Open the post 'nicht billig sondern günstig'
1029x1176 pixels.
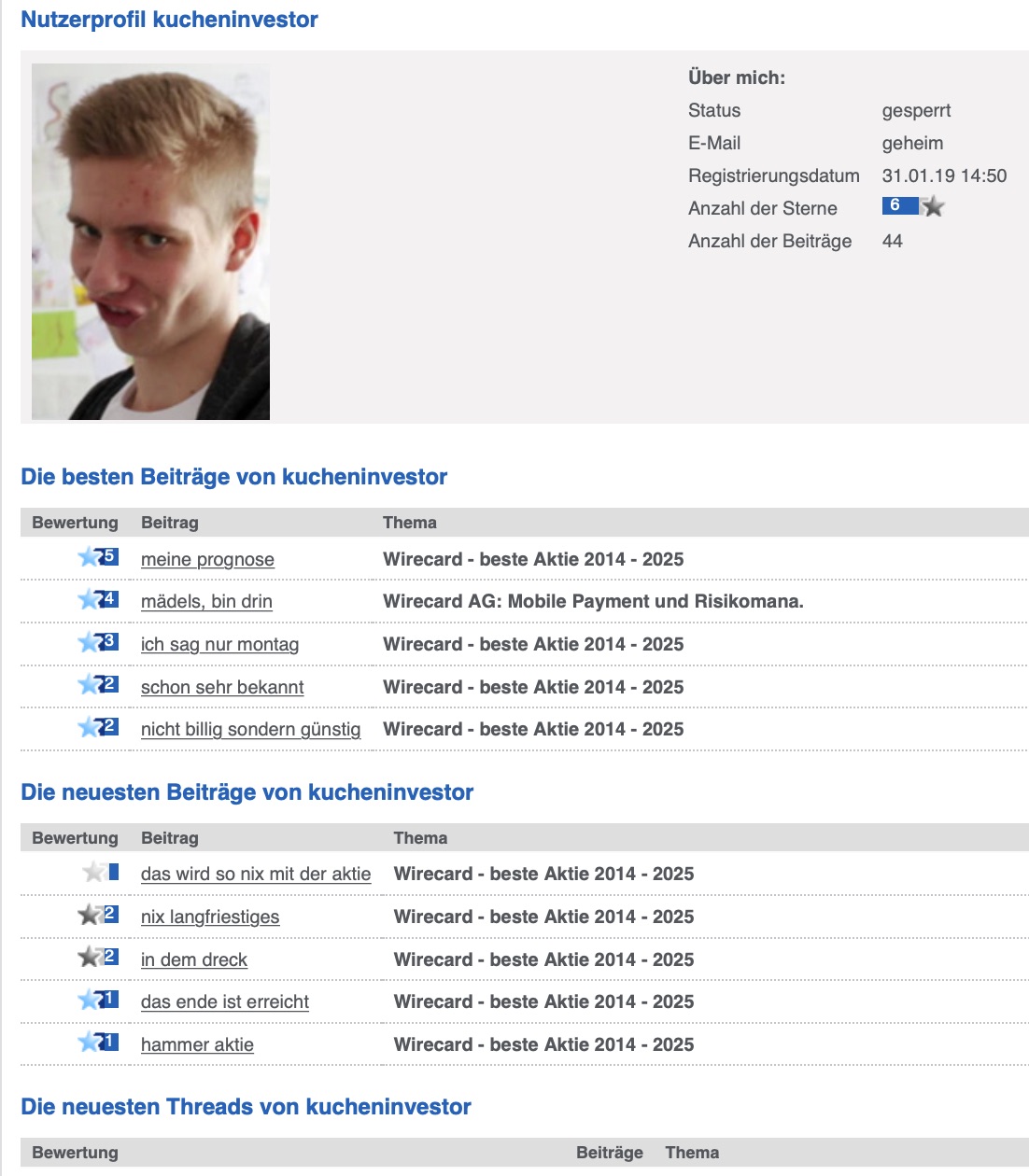pos(251,729)
